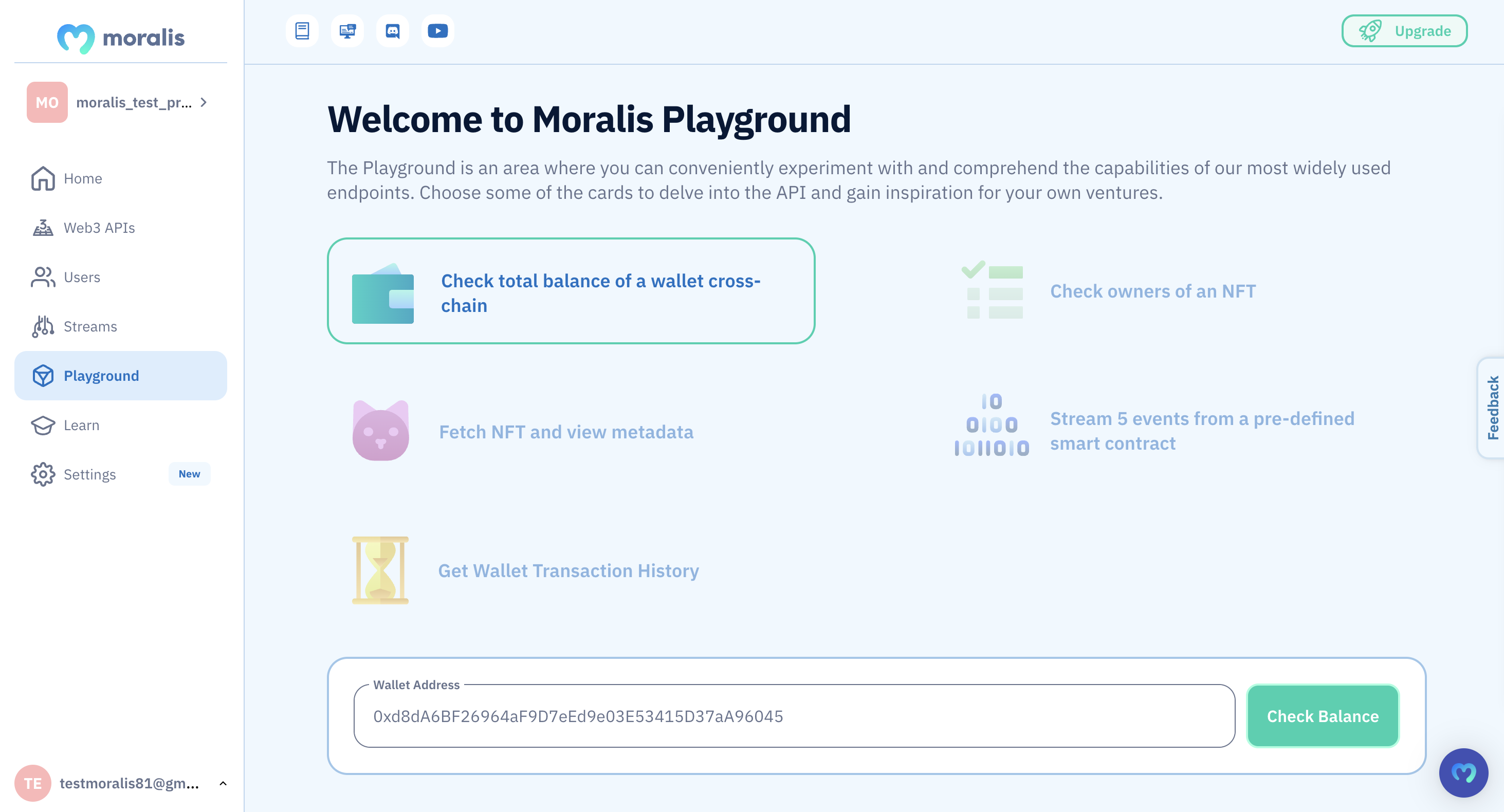The height and width of the screenshot is (812, 1504).
Task: Select Check total balance of a wallet card
Action: pyautogui.click(x=571, y=291)
